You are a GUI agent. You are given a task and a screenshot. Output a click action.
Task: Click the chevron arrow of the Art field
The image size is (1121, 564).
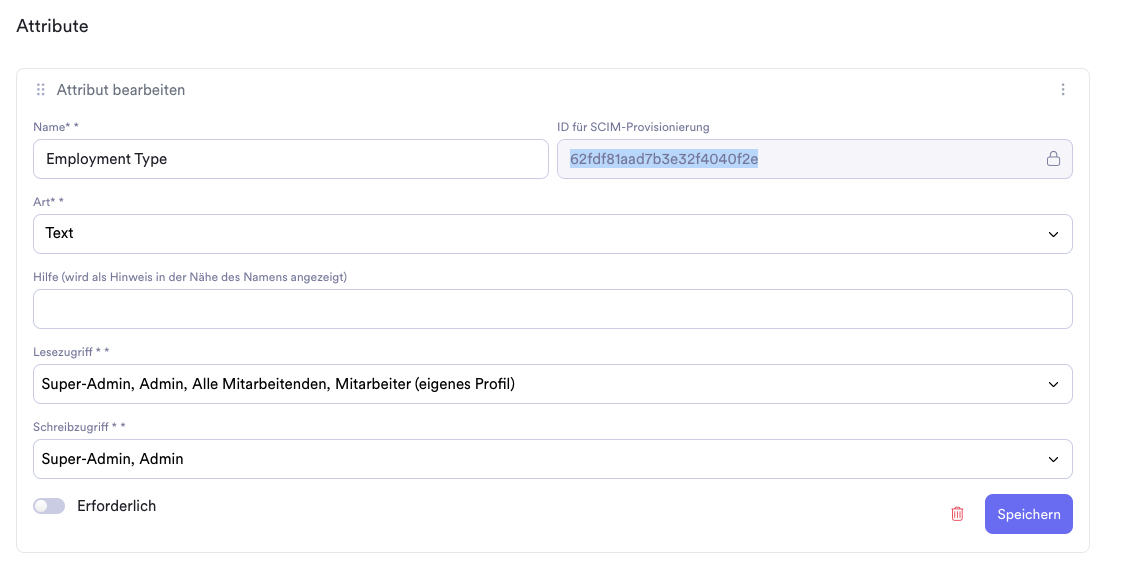tap(1053, 234)
